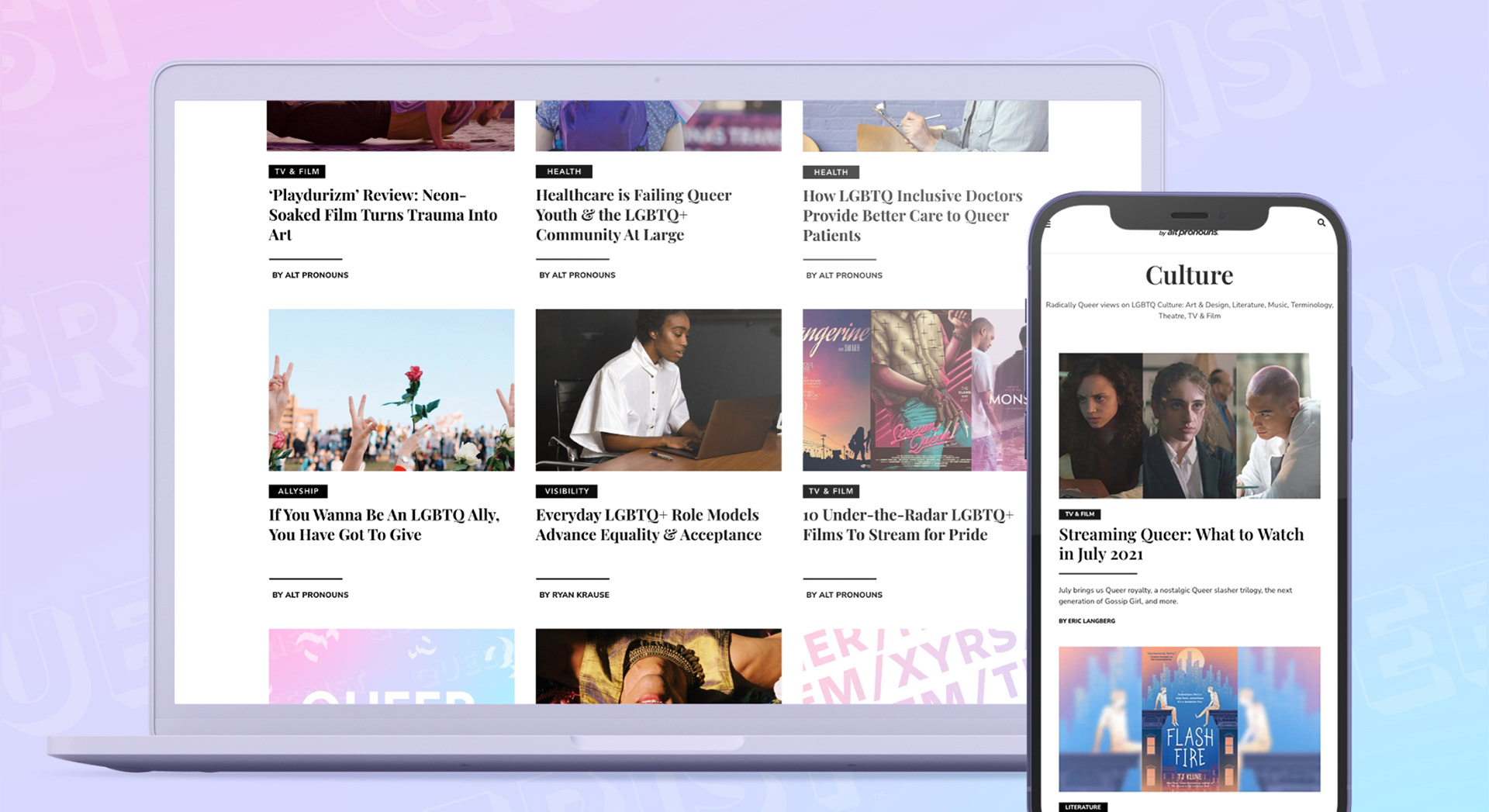Click the Culture page heading on phone
This screenshot has height=812, width=1489.
1189,275
